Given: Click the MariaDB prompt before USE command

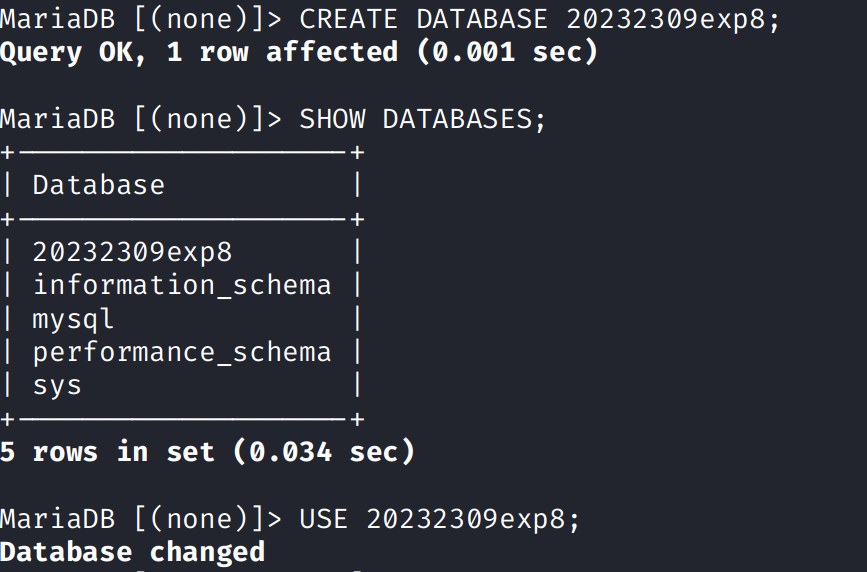Looking at the screenshot, I should (141, 519).
